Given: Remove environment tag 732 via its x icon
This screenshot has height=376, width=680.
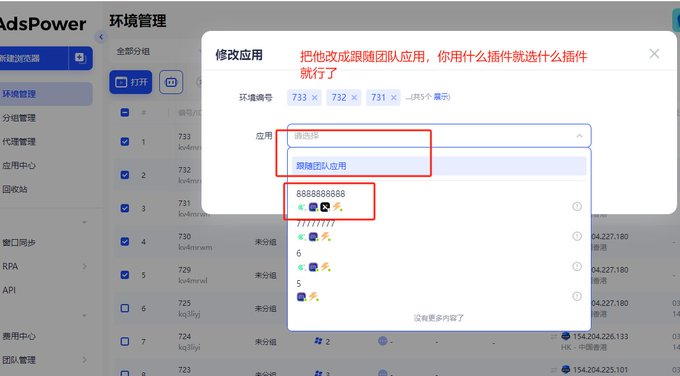Looking at the screenshot, I should pyautogui.click(x=354, y=98).
